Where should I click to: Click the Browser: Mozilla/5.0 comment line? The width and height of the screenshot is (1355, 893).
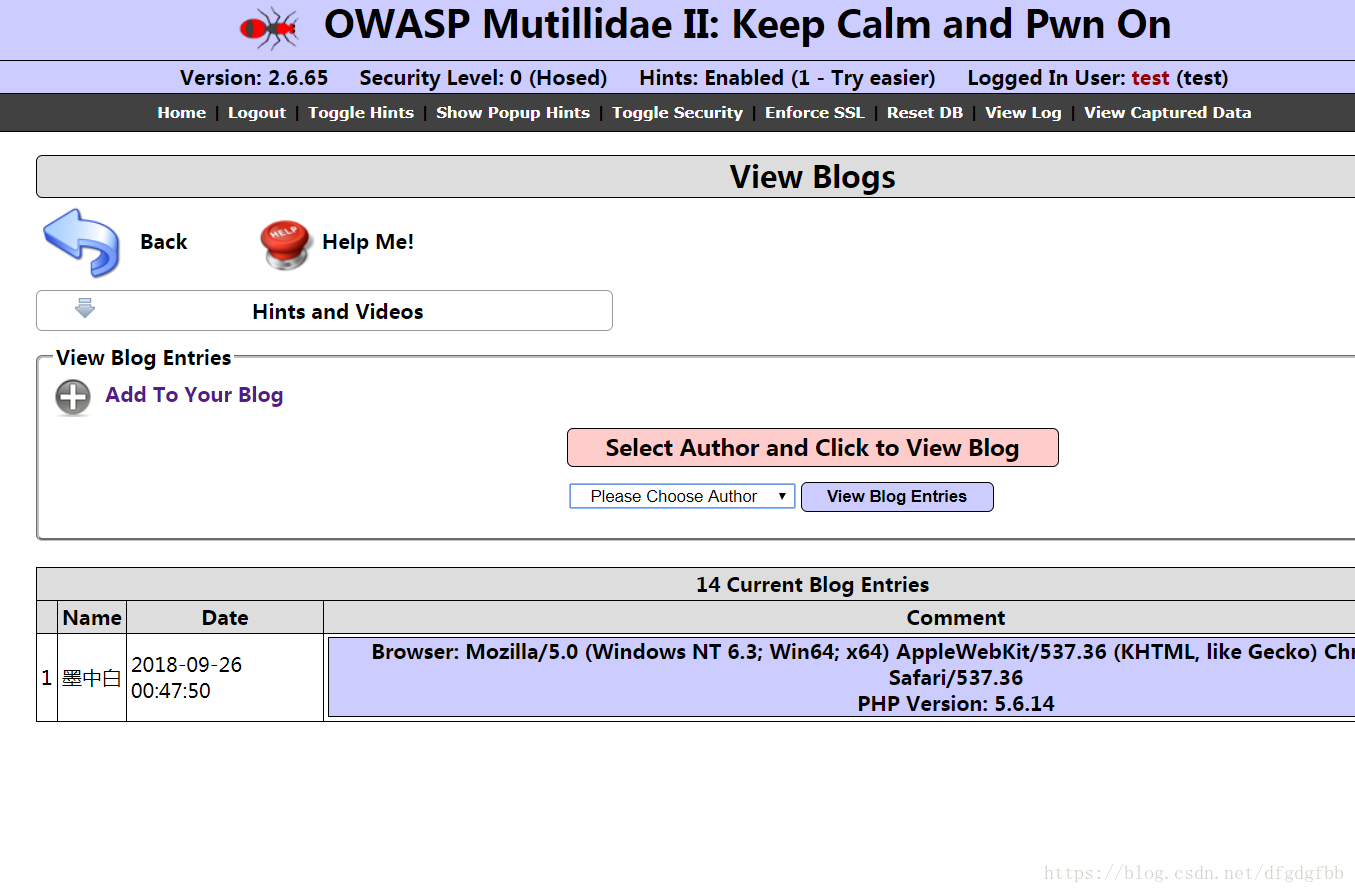[863, 652]
